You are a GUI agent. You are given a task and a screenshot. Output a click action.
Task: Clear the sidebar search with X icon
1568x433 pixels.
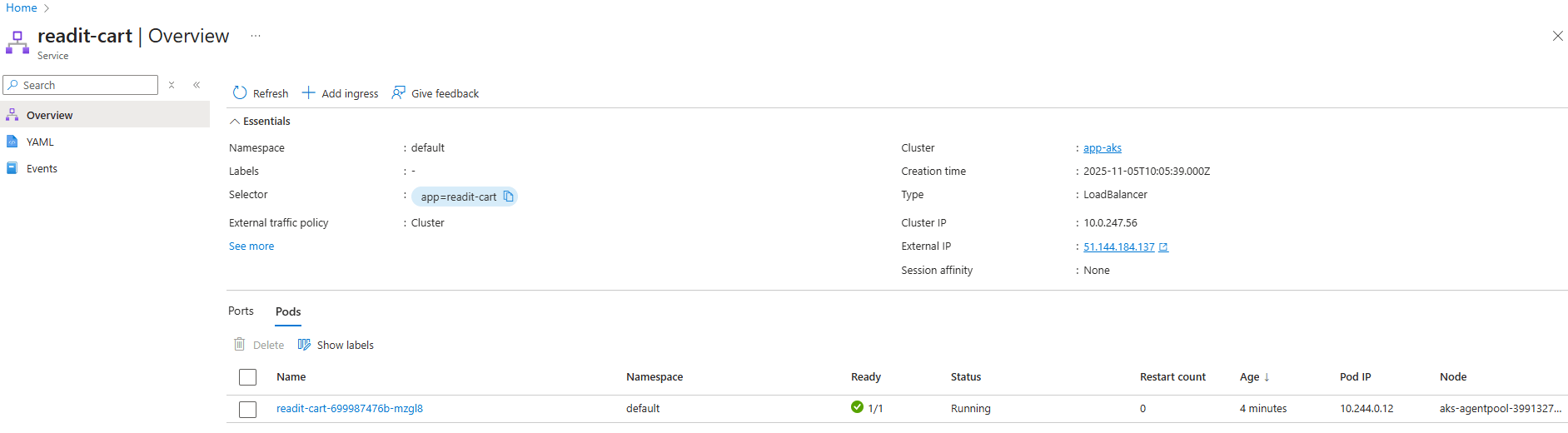172,85
